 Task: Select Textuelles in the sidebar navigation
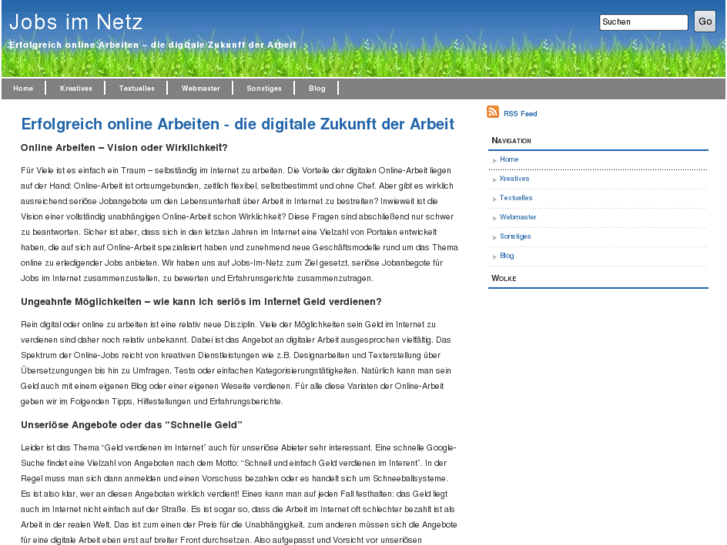click(516, 198)
